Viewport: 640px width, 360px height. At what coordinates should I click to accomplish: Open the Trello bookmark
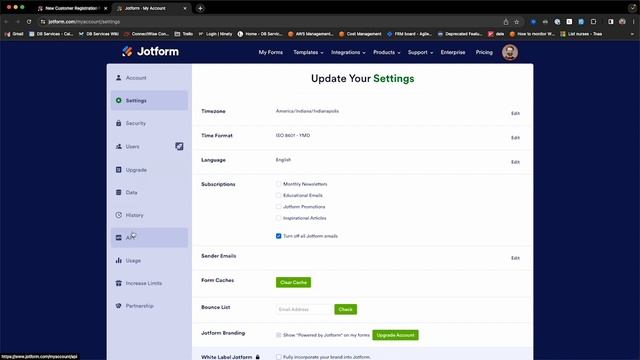click(184, 34)
